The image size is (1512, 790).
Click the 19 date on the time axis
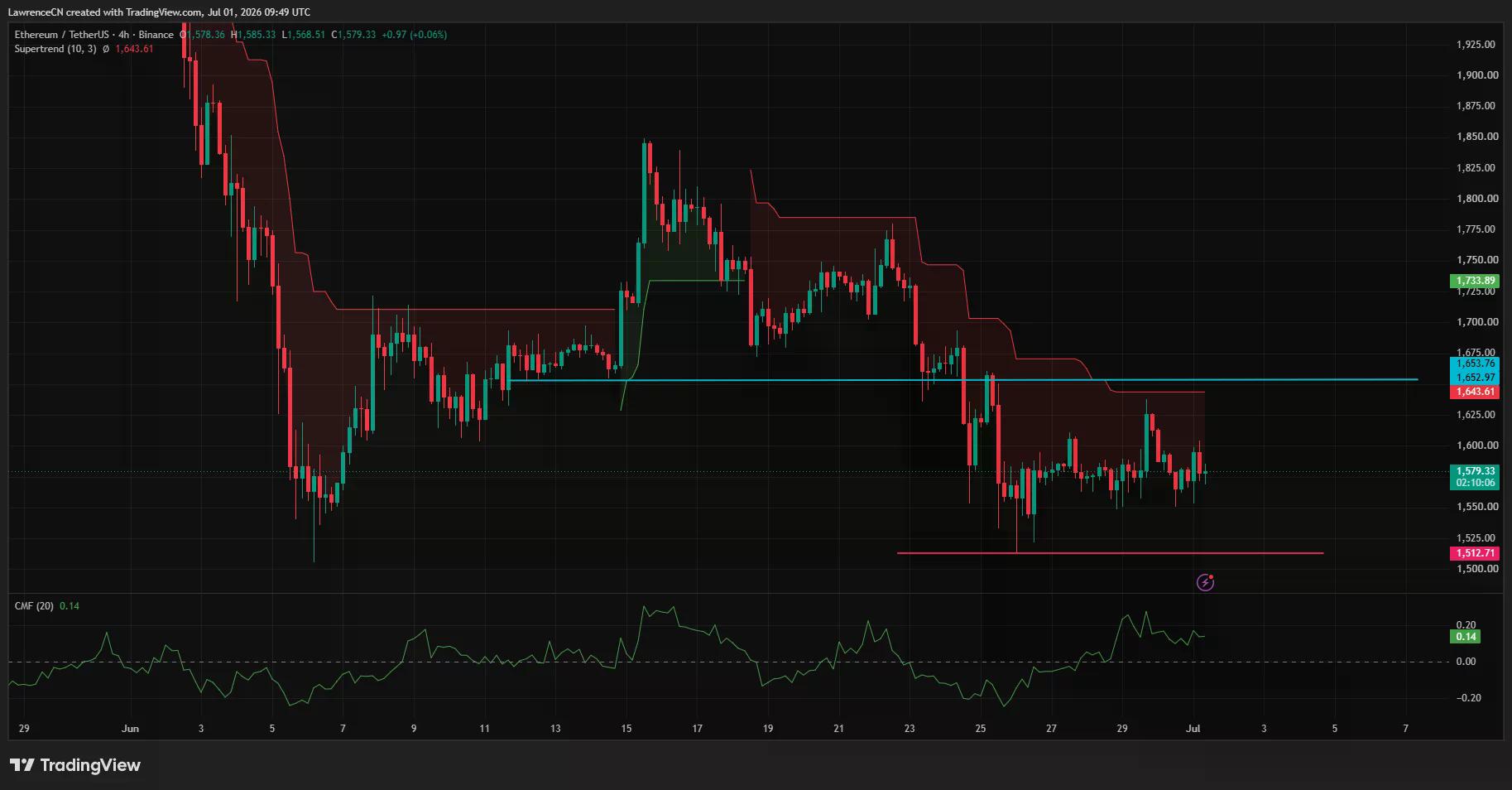click(x=768, y=729)
